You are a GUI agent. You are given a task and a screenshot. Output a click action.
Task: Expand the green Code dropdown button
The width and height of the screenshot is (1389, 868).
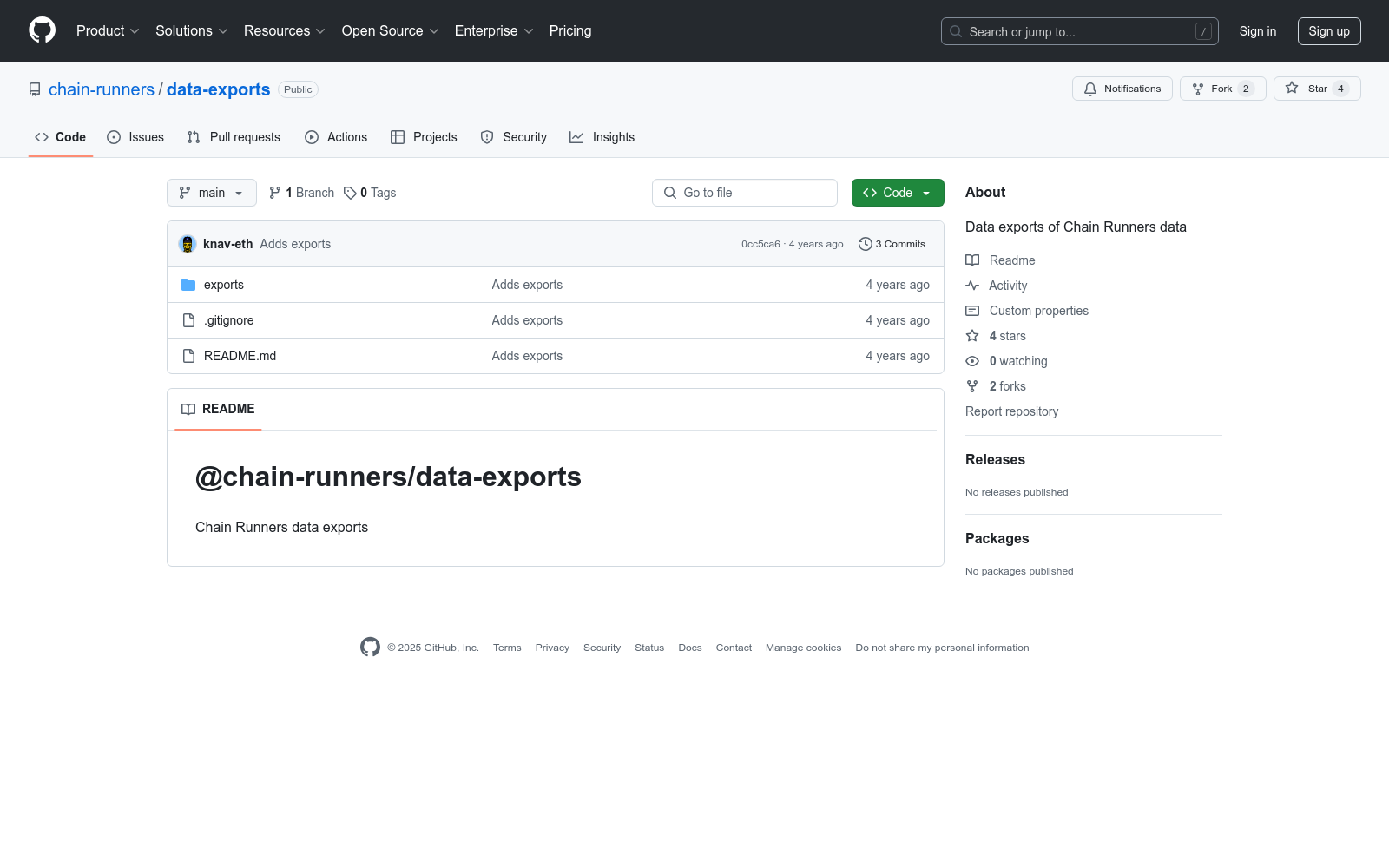[898, 193]
